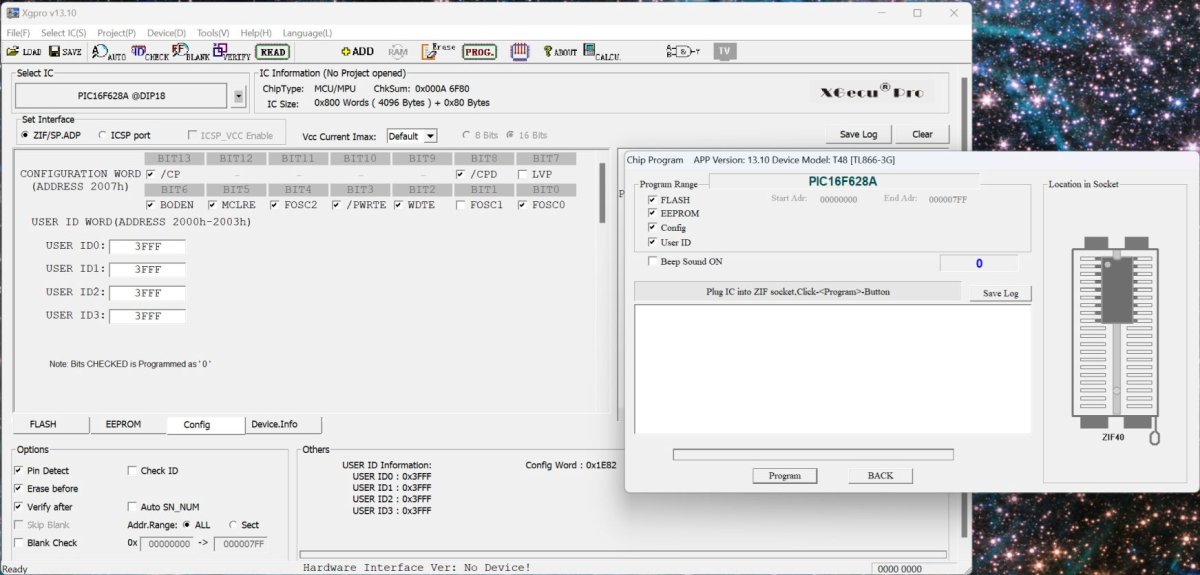Click the RAM test toolbar icon

(x=398, y=51)
